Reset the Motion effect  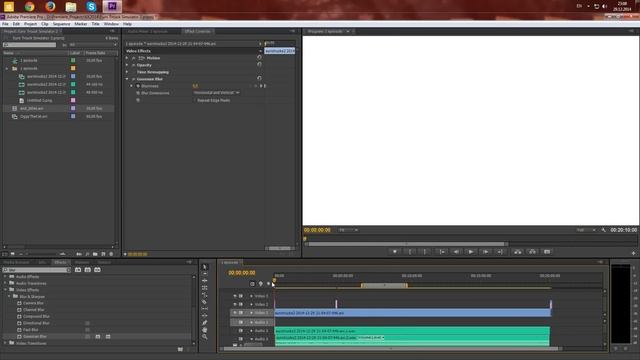coord(259,58)
